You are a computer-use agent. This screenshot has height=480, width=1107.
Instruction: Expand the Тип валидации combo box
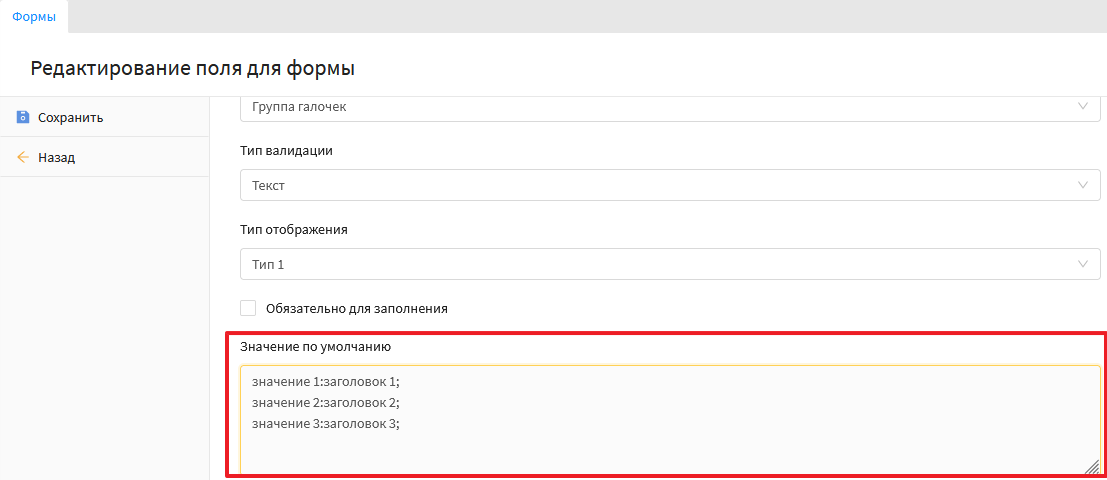660,185
